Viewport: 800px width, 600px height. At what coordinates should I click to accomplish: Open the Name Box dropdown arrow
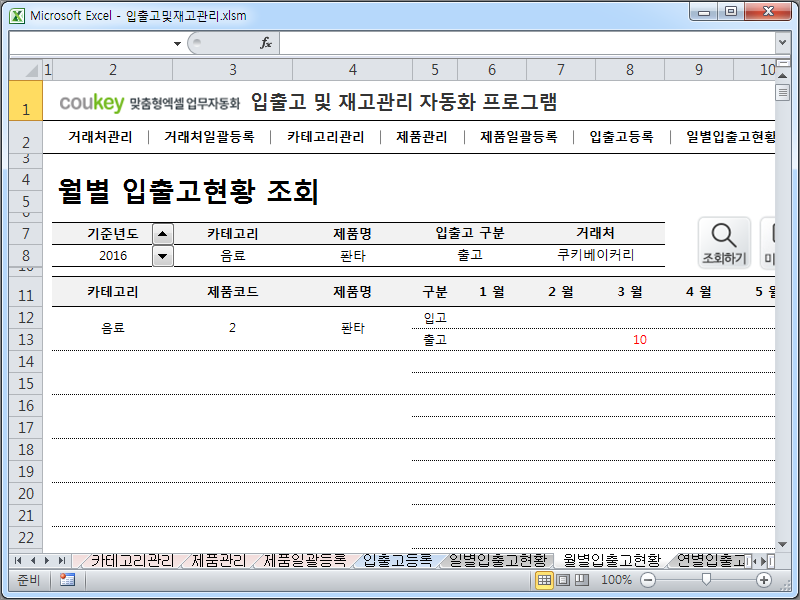pyautogui.click(x=177, y=44)
